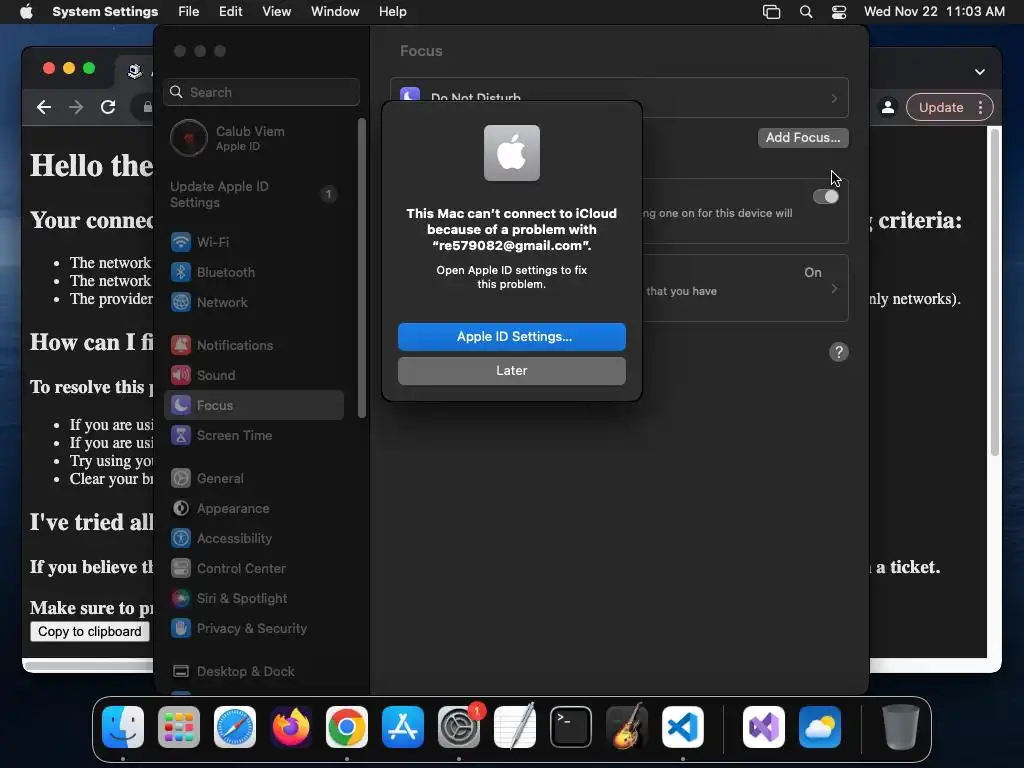Open Terminal from the Dock

571,727
